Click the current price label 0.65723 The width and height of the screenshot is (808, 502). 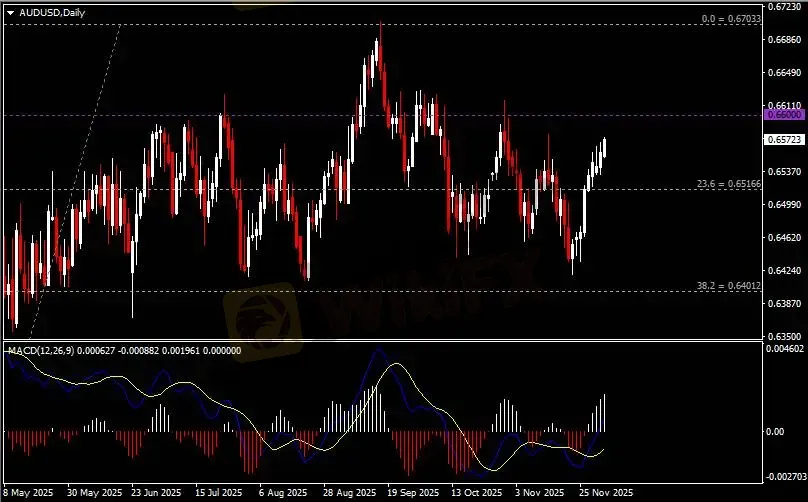(783, 140)
